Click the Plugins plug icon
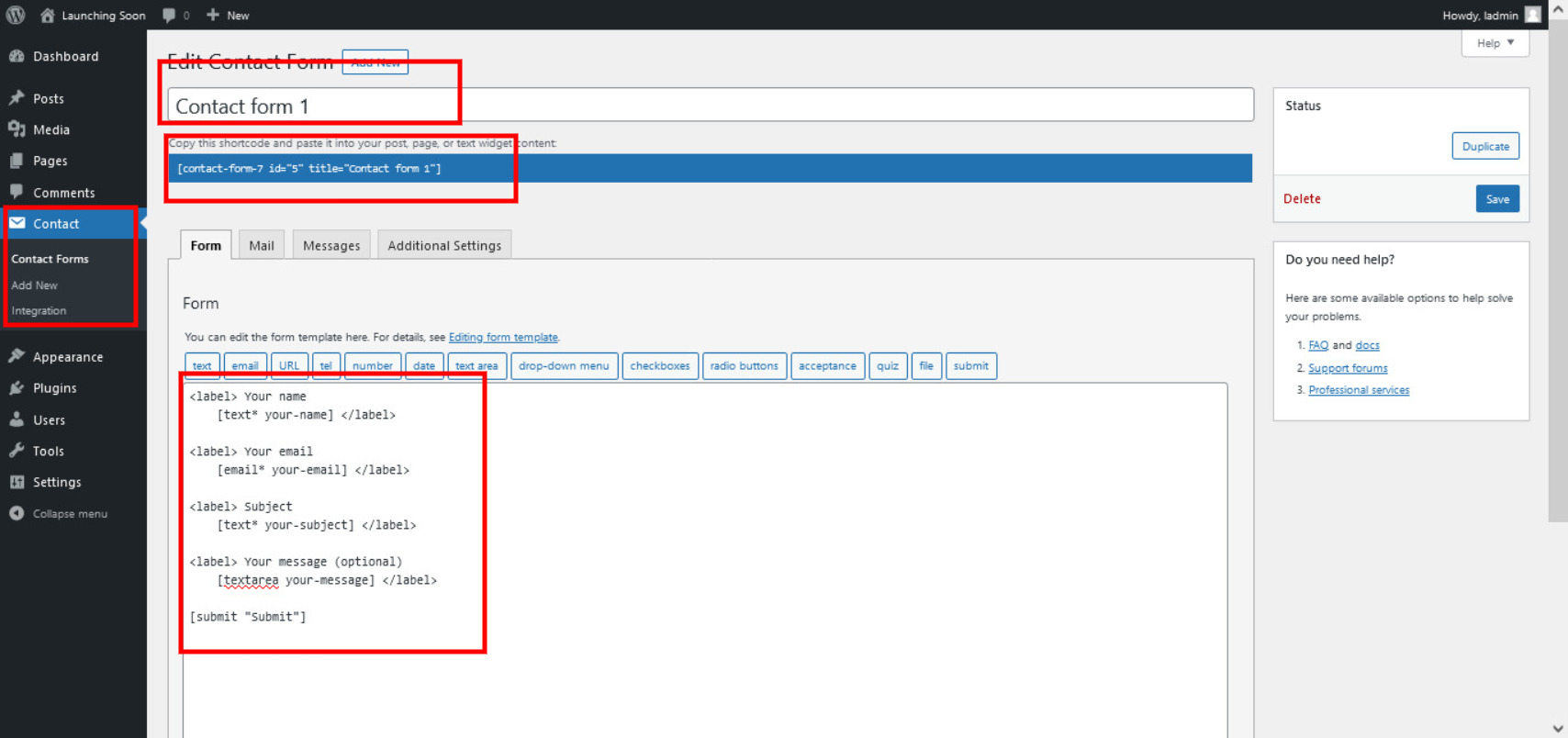1568x738 pixels. [17, 387]
